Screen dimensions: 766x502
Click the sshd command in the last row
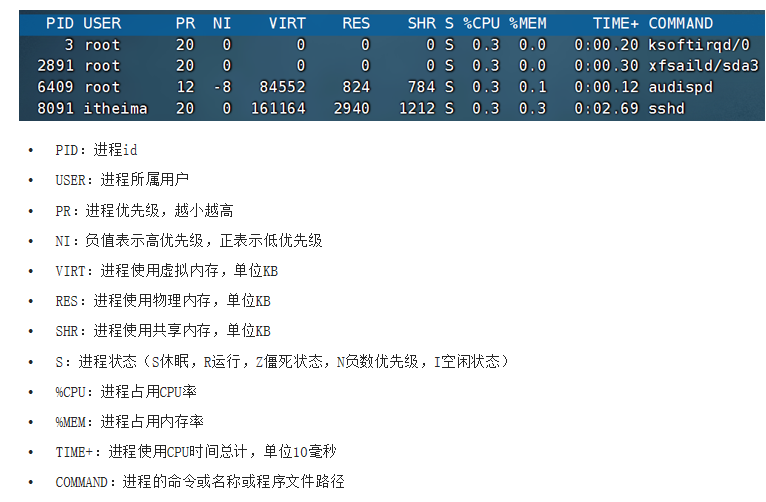(x=666, y=108)
